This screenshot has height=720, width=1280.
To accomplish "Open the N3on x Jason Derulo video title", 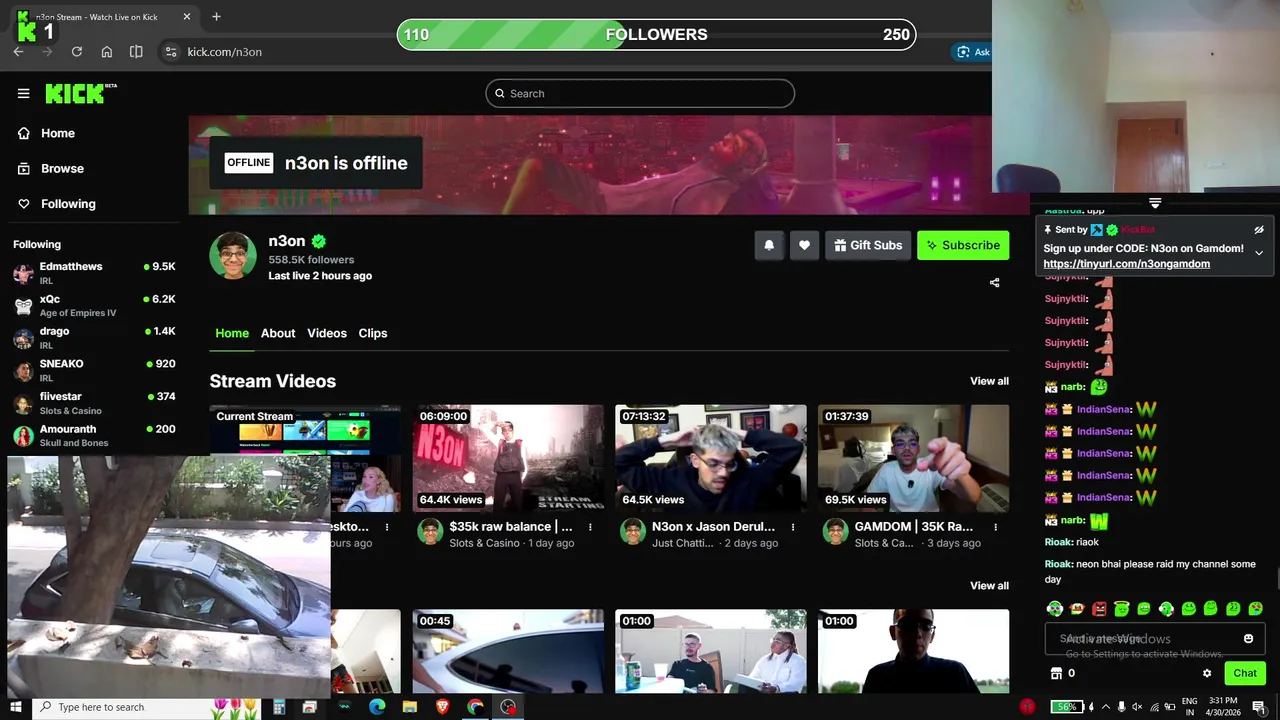I will tap(713, 526).
